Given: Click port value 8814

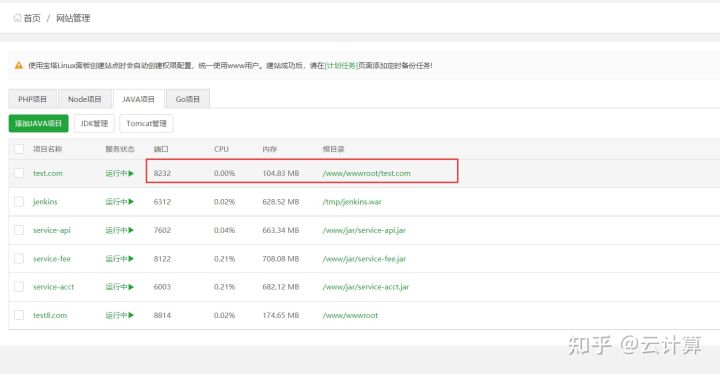Looking at the screenshot, I should pos(162,315).
